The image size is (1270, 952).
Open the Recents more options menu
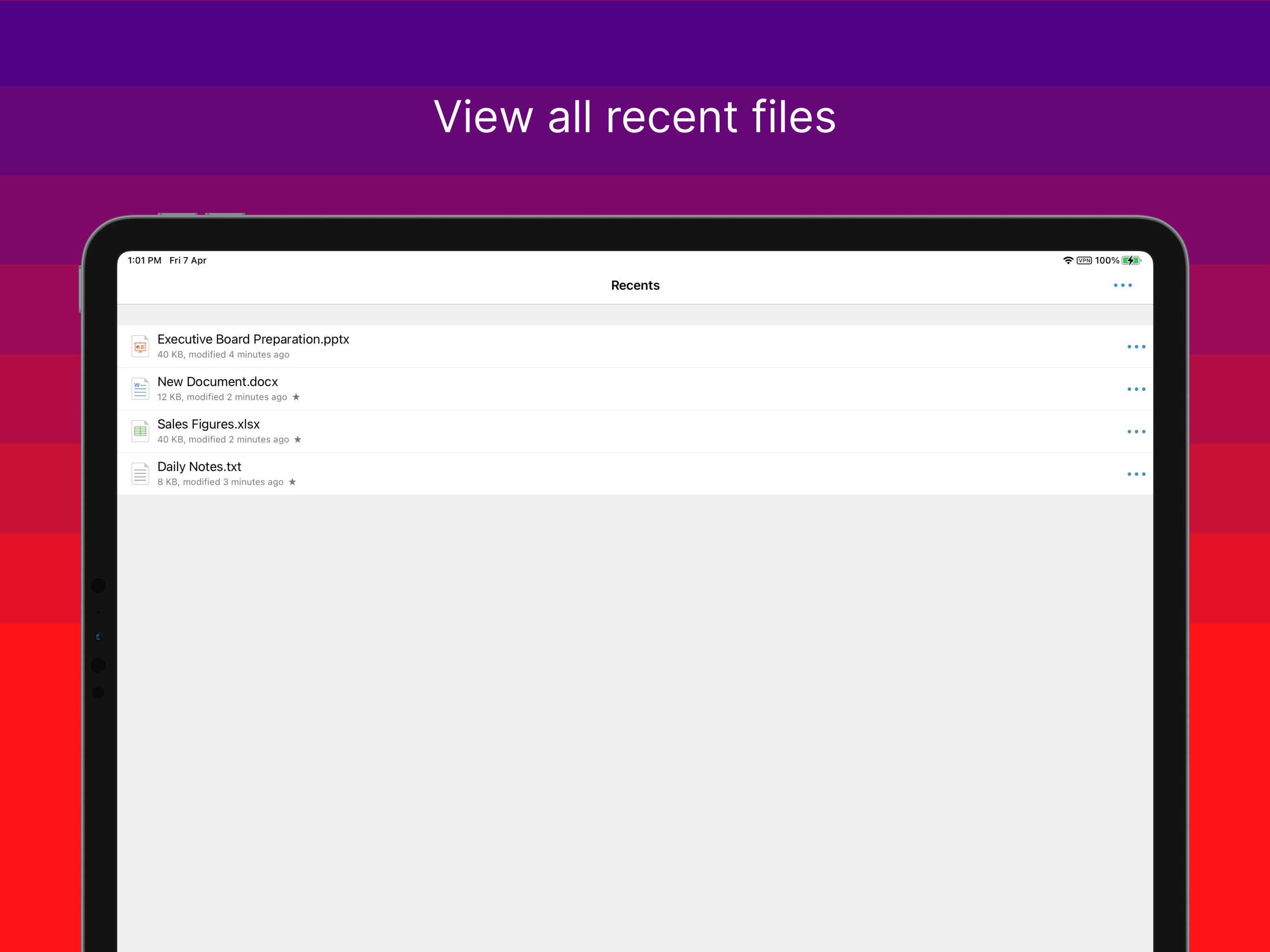click(x=1123, y=285)
